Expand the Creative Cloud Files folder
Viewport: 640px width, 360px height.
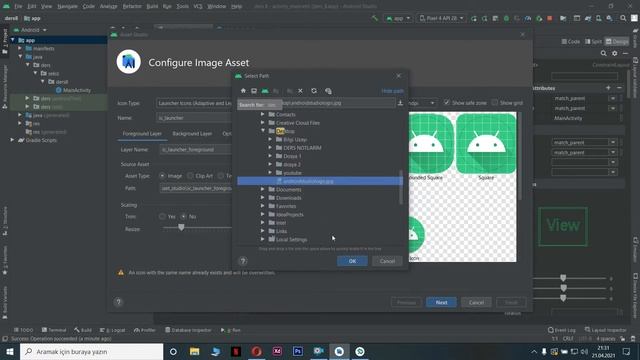(x=263, y=122)
